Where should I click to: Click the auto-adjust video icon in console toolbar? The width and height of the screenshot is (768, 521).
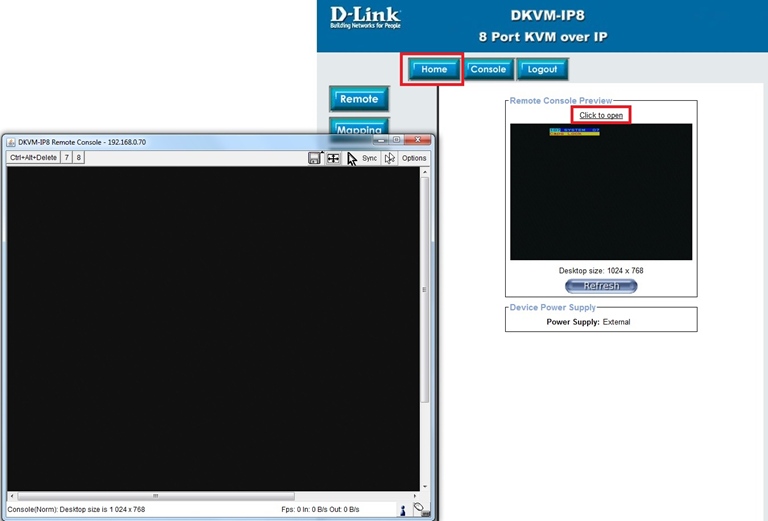pos(333,158)
